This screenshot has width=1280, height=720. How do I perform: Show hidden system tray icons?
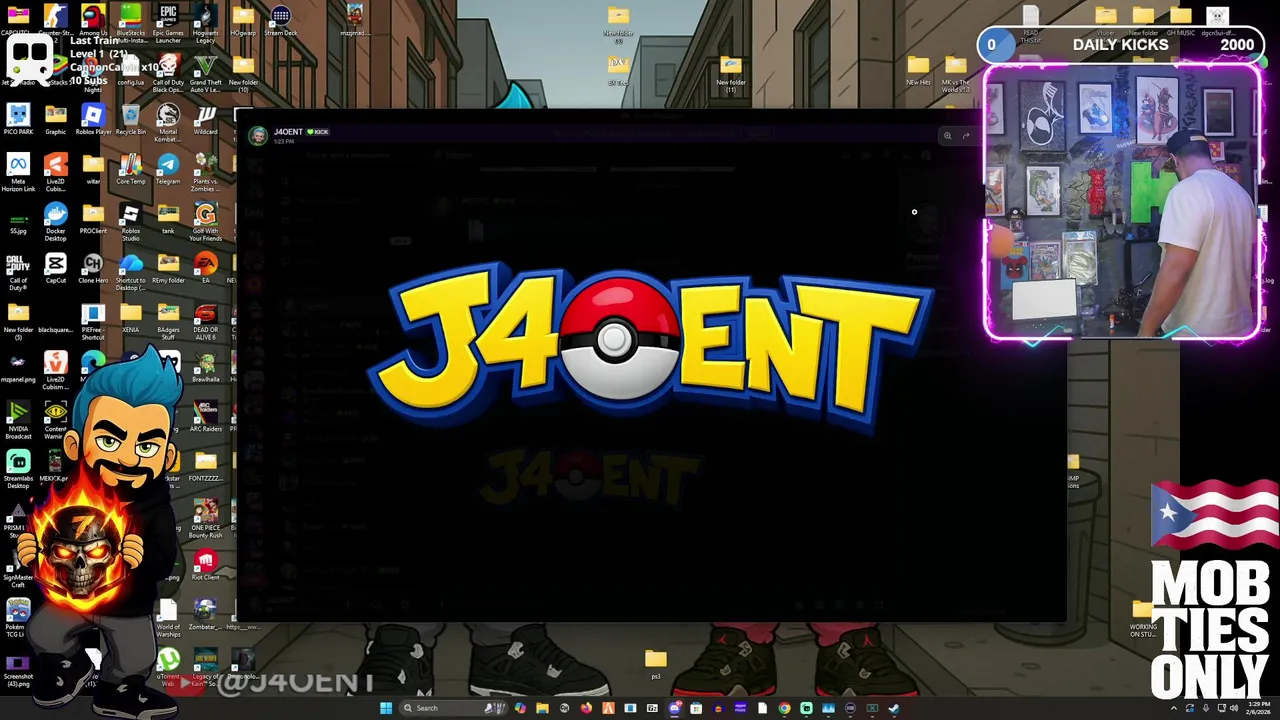(1174, 708)
